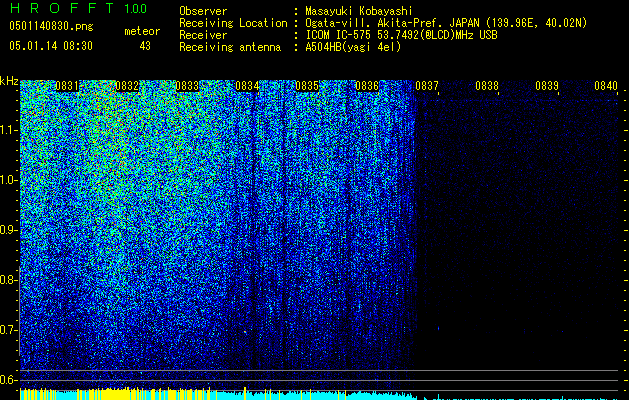Click the Receiving Location value text
This screenshot has height=400, width=629.
coord(446,23)
